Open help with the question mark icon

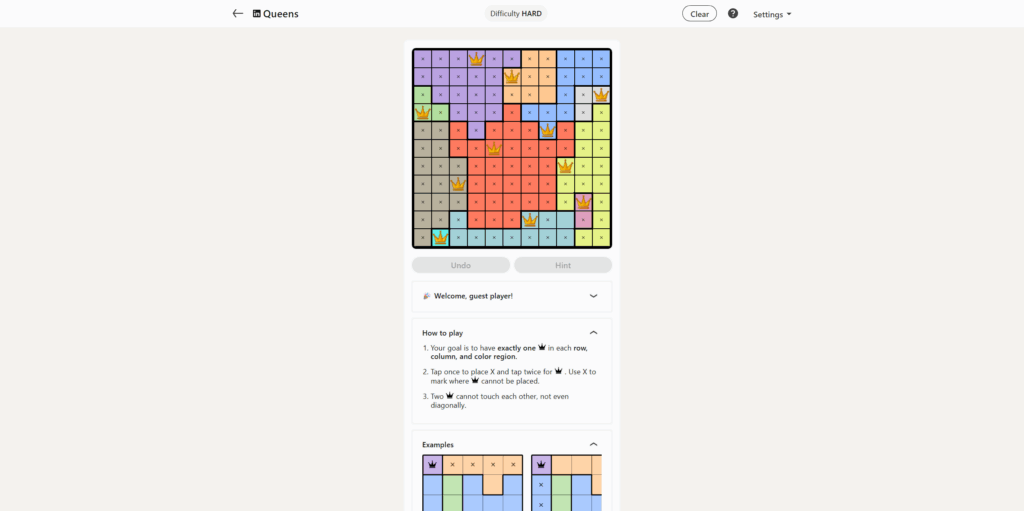click(733, 14)
